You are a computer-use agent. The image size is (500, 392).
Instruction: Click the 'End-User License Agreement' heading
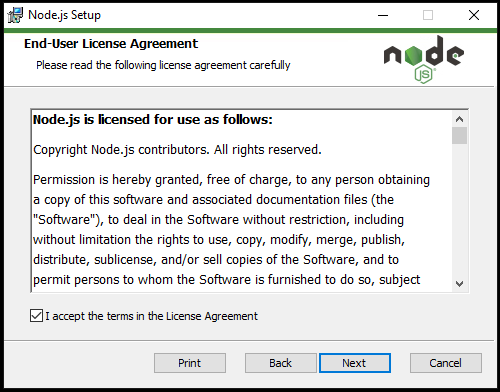click(x=111, y=44)
